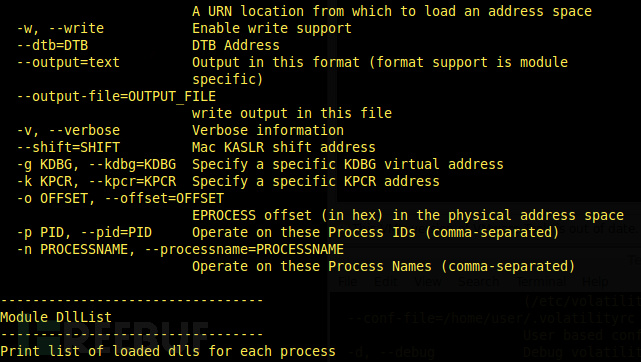
Task: Click the '--shift=SHIFT' option
Action: pos(68,147)
